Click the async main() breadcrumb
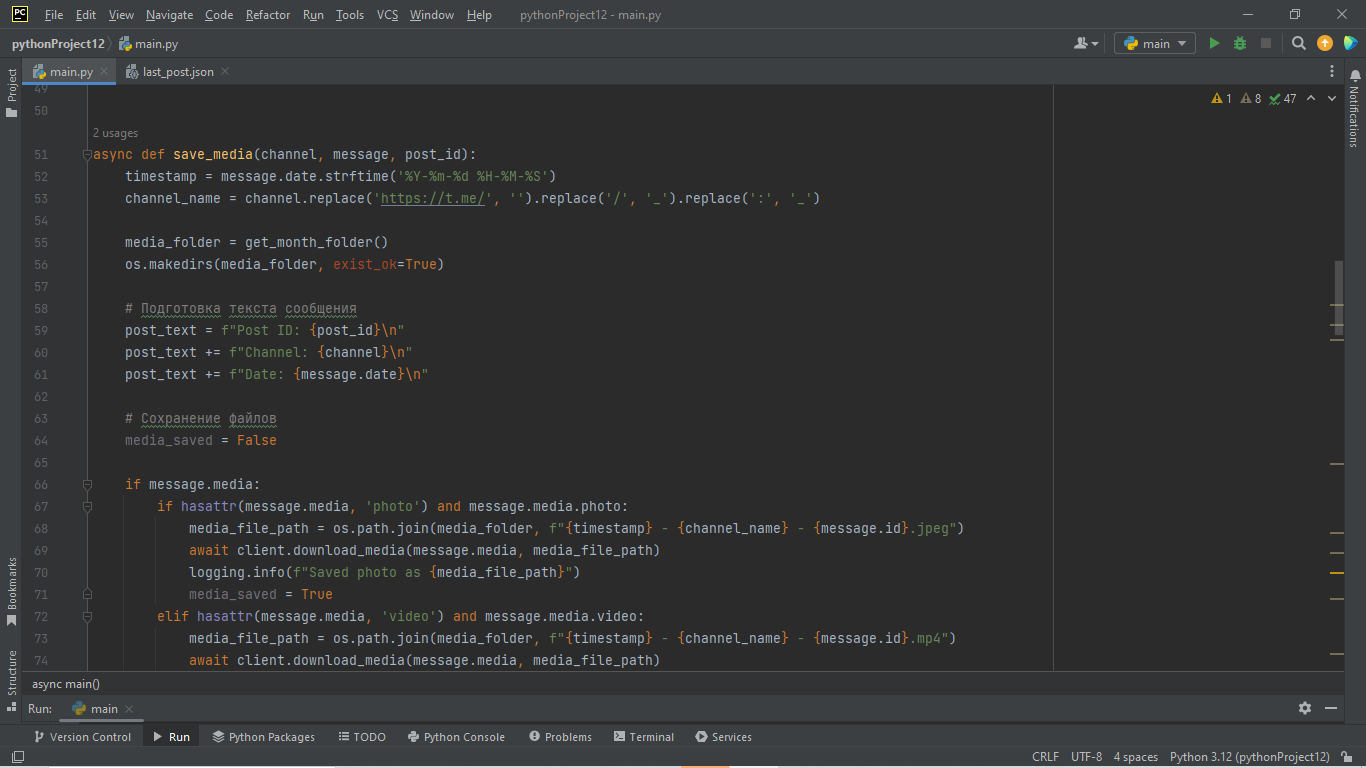This screenshot has height=768, width=1366. pos(66,684)
